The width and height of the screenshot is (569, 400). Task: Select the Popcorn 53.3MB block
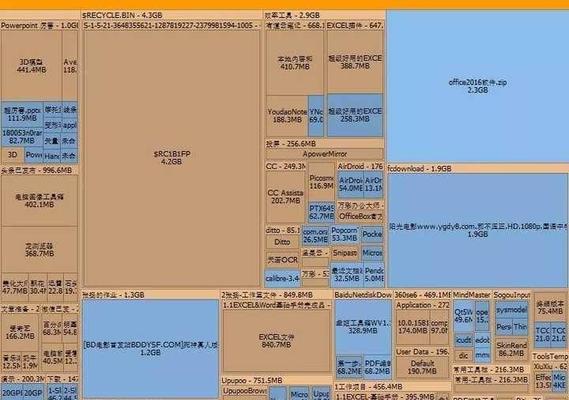344,234
